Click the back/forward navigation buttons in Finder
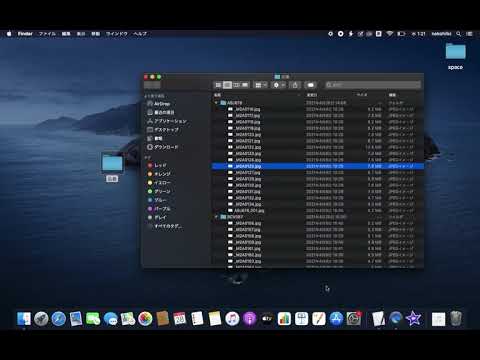This screenshot has height=360, width=480. click(152, 85)
